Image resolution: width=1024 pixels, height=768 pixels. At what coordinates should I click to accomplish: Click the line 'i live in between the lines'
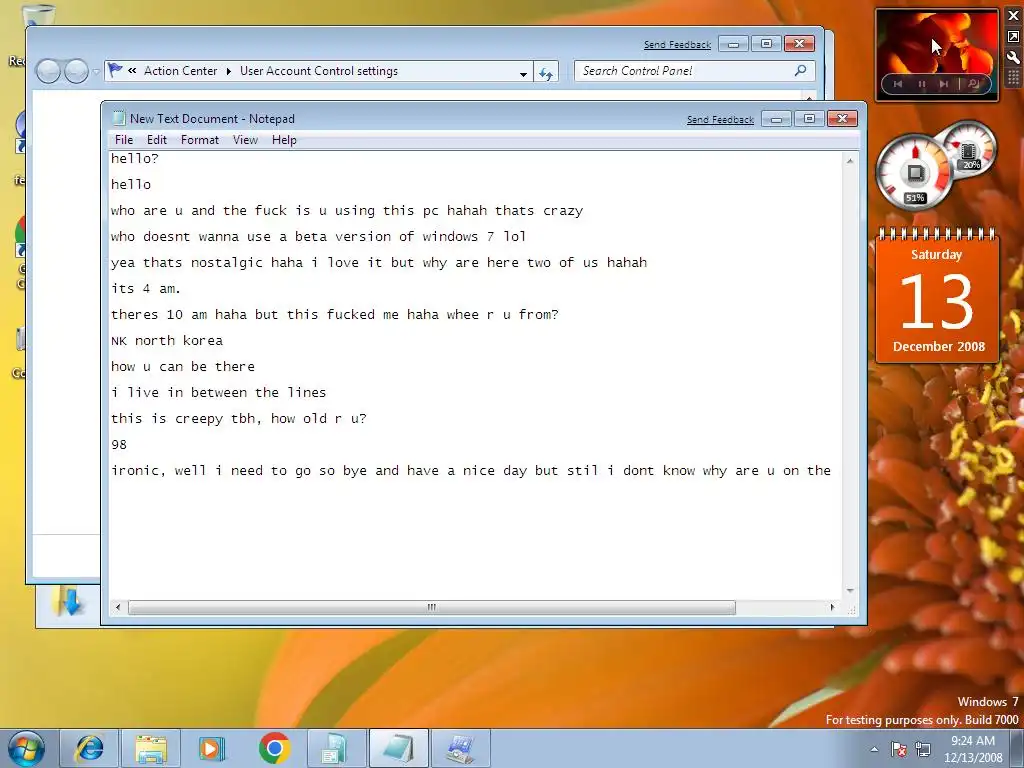click(x=218, y=392)
